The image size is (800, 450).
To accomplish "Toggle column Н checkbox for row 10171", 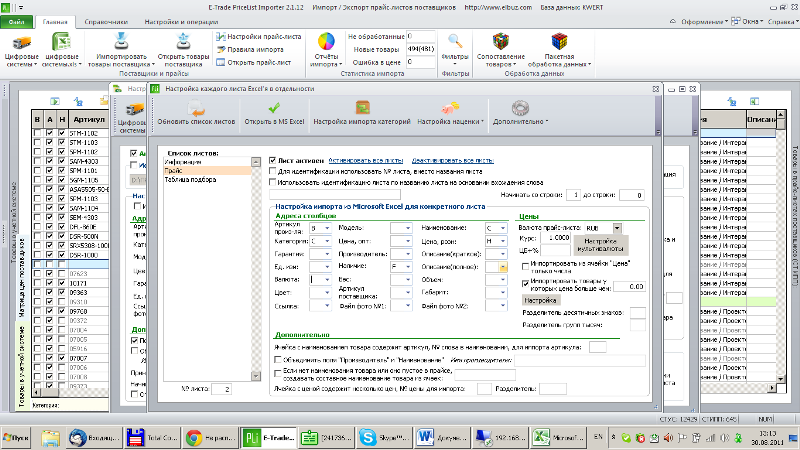I will [62, 283].
